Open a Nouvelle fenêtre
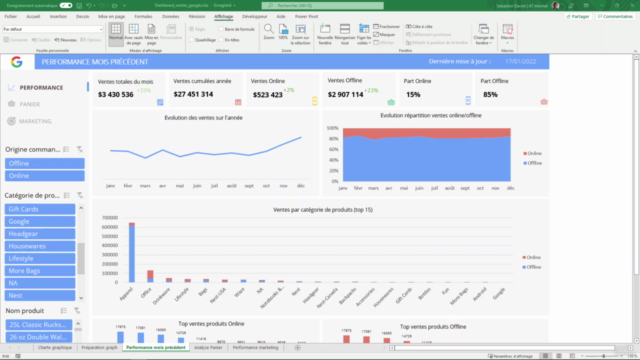640x360 pixels. (x=325, y=34)
